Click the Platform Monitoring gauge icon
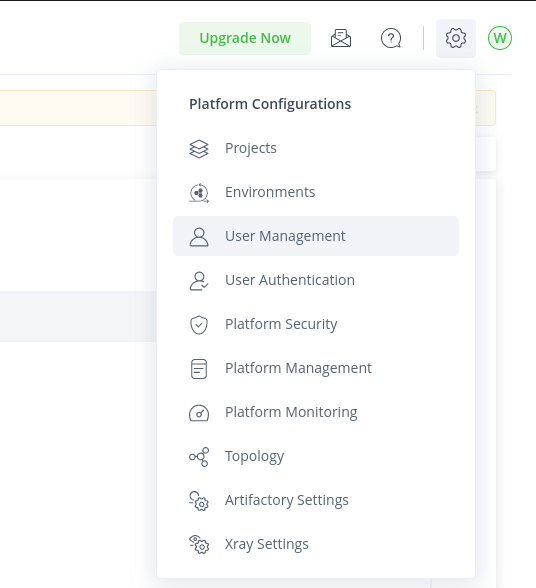Viewport: 536px width, 588px height. click(x=199, y=413)
